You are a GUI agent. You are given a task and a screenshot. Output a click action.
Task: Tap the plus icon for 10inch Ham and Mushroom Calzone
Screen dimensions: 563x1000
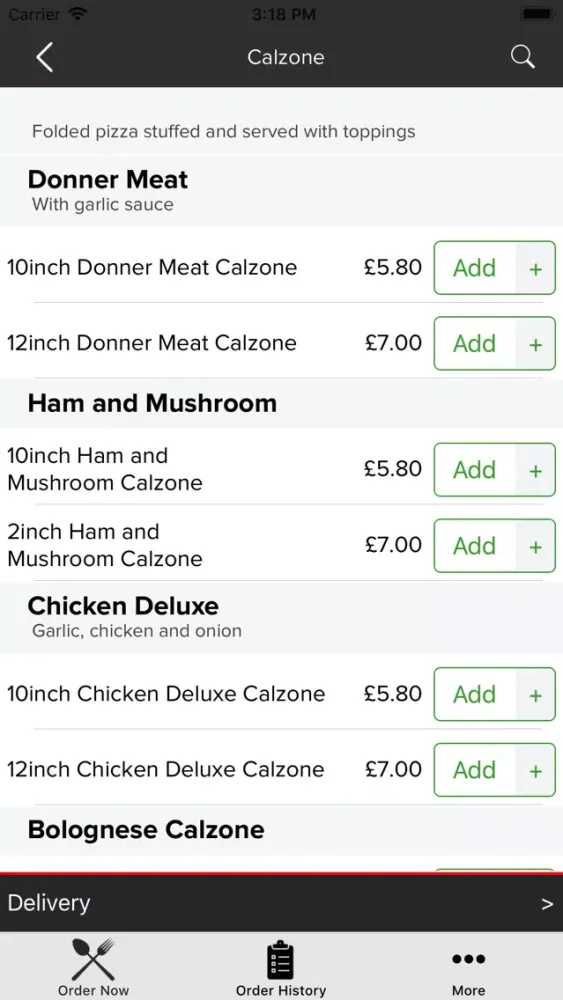pyautogui.click(x=536, y=471)
